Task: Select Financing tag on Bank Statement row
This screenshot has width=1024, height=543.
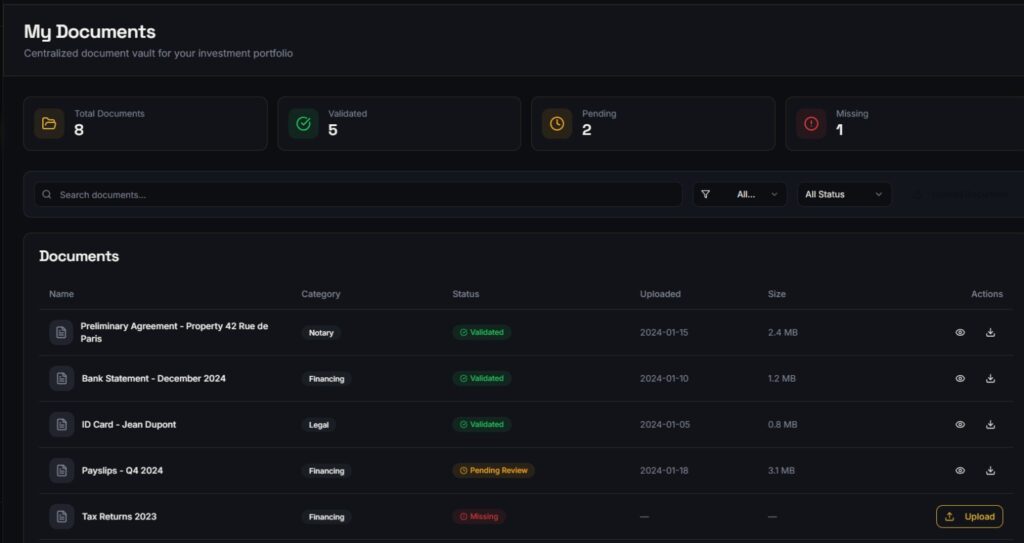Action: click(327, 379)
